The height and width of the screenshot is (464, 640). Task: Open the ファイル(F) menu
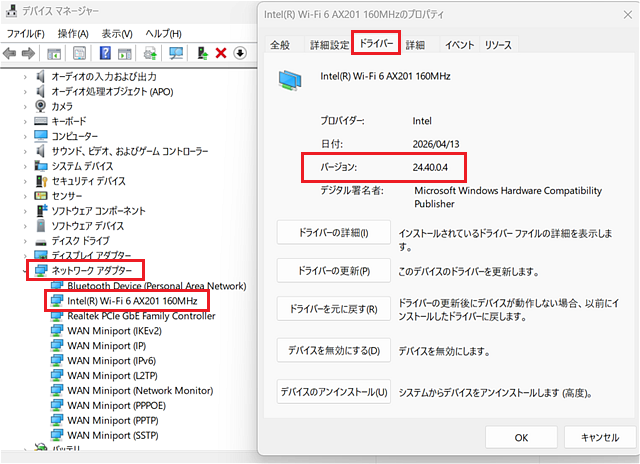click(26, 33)
